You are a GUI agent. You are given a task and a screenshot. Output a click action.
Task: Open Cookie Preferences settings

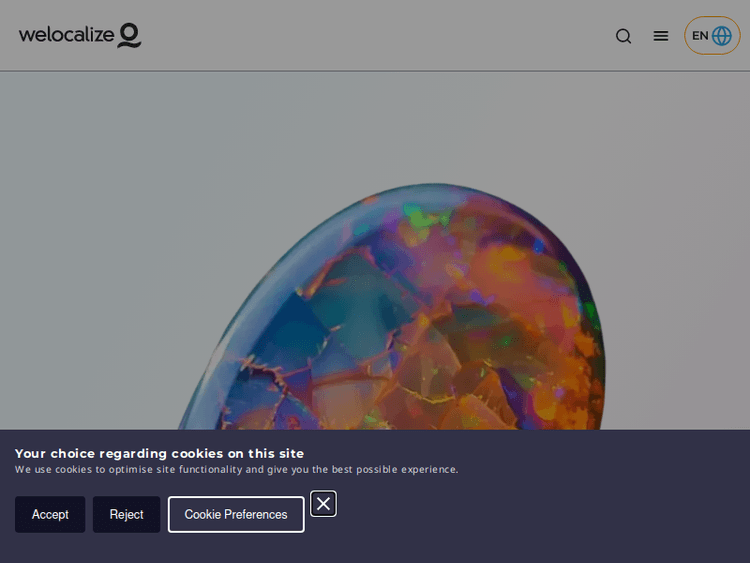(x=236, y=514)
